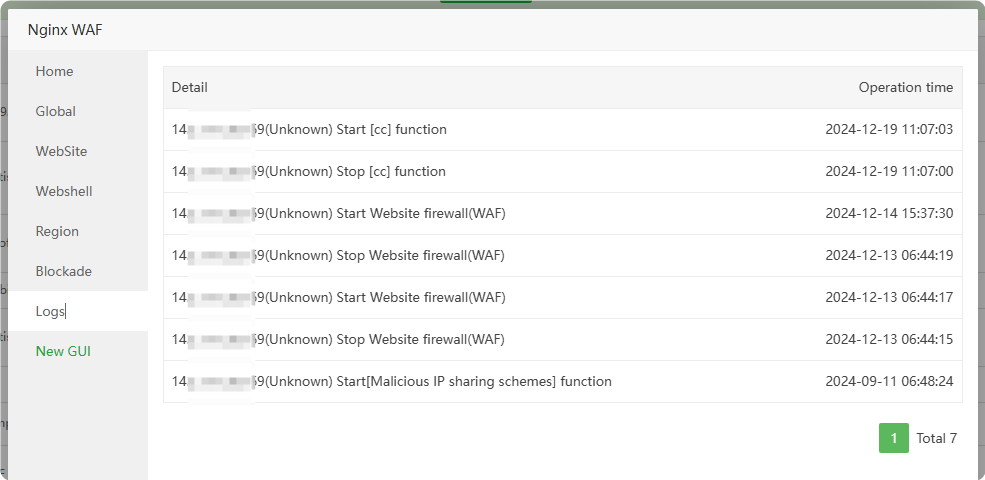Click the Total 7 record count
The width and height of the screenshot is (985, 480).
(x=937, y=438)
